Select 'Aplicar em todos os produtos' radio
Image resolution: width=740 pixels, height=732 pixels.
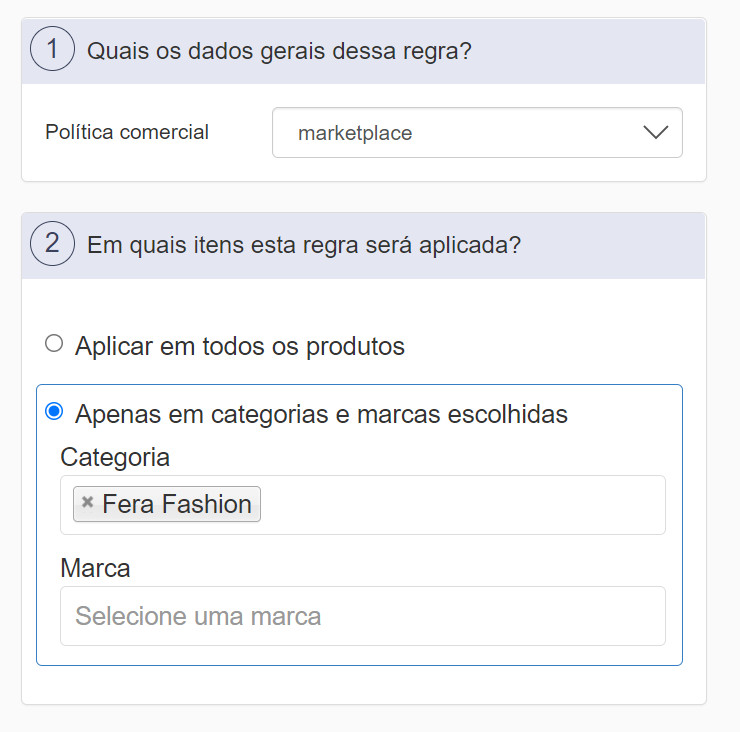pos(54,344)
